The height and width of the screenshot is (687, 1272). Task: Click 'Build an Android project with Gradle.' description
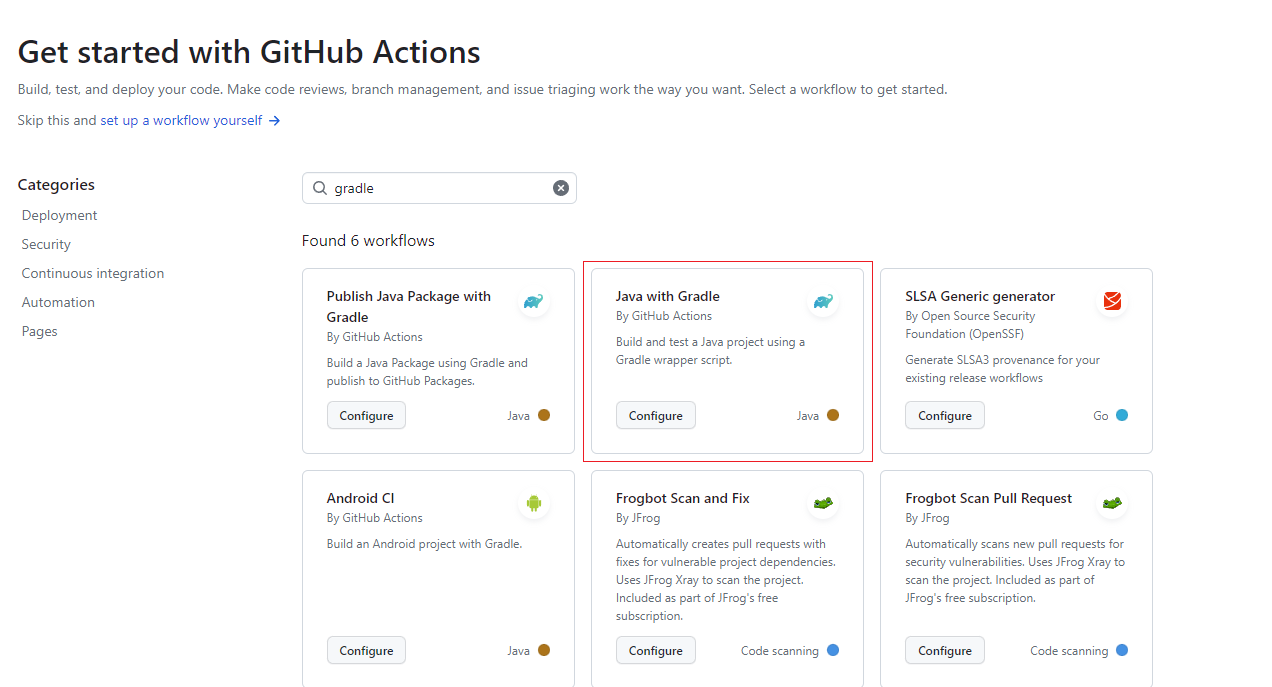pos(425,544)
